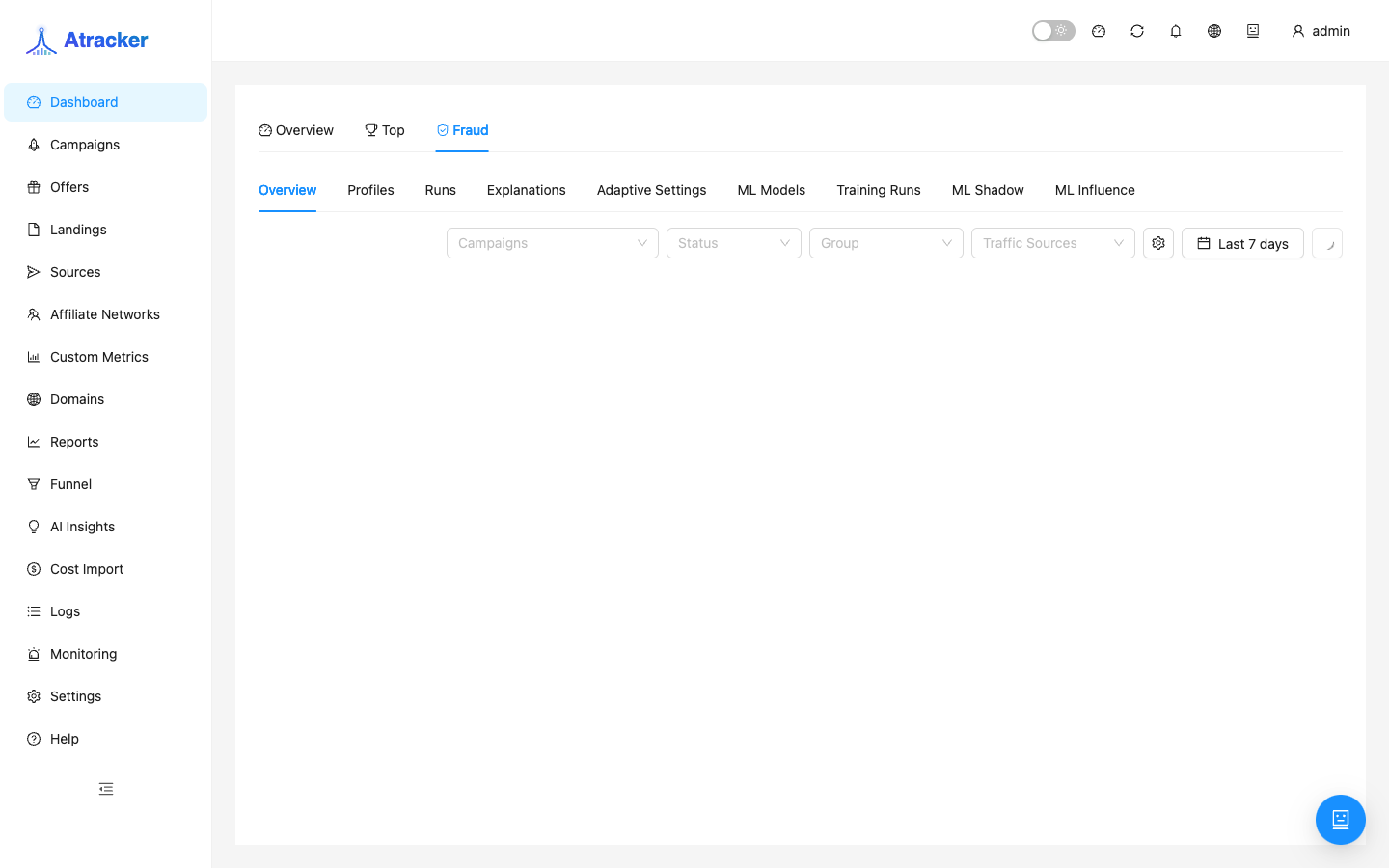Open the language globe icon
Image resolution: width=1389 pixels, height=868 pixels.
[1214, 31]
